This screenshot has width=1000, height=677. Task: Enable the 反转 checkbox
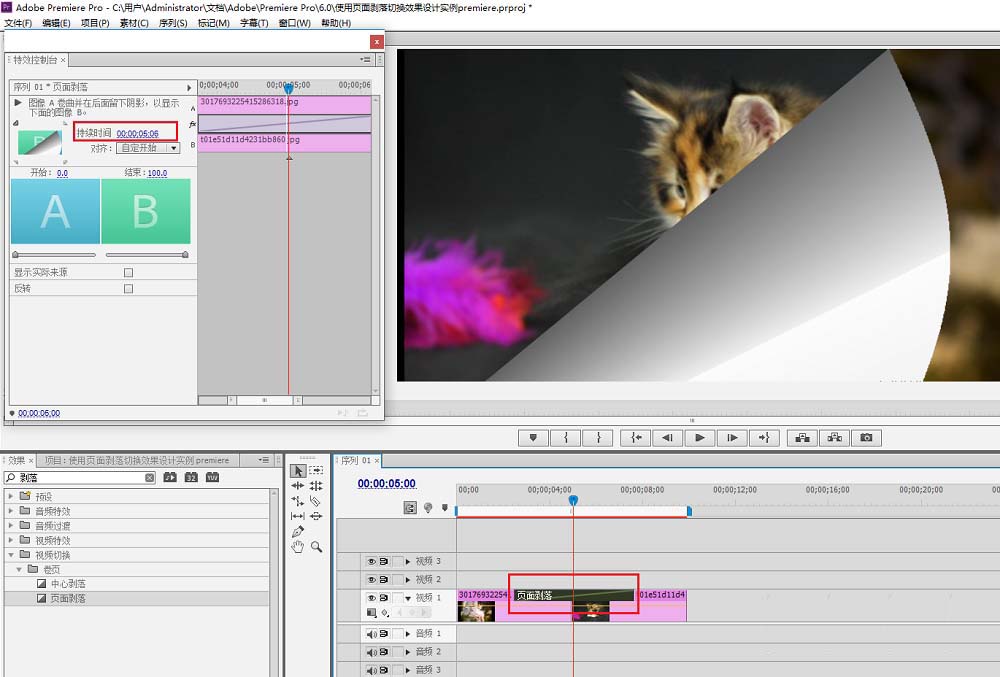tap(128, 289)
